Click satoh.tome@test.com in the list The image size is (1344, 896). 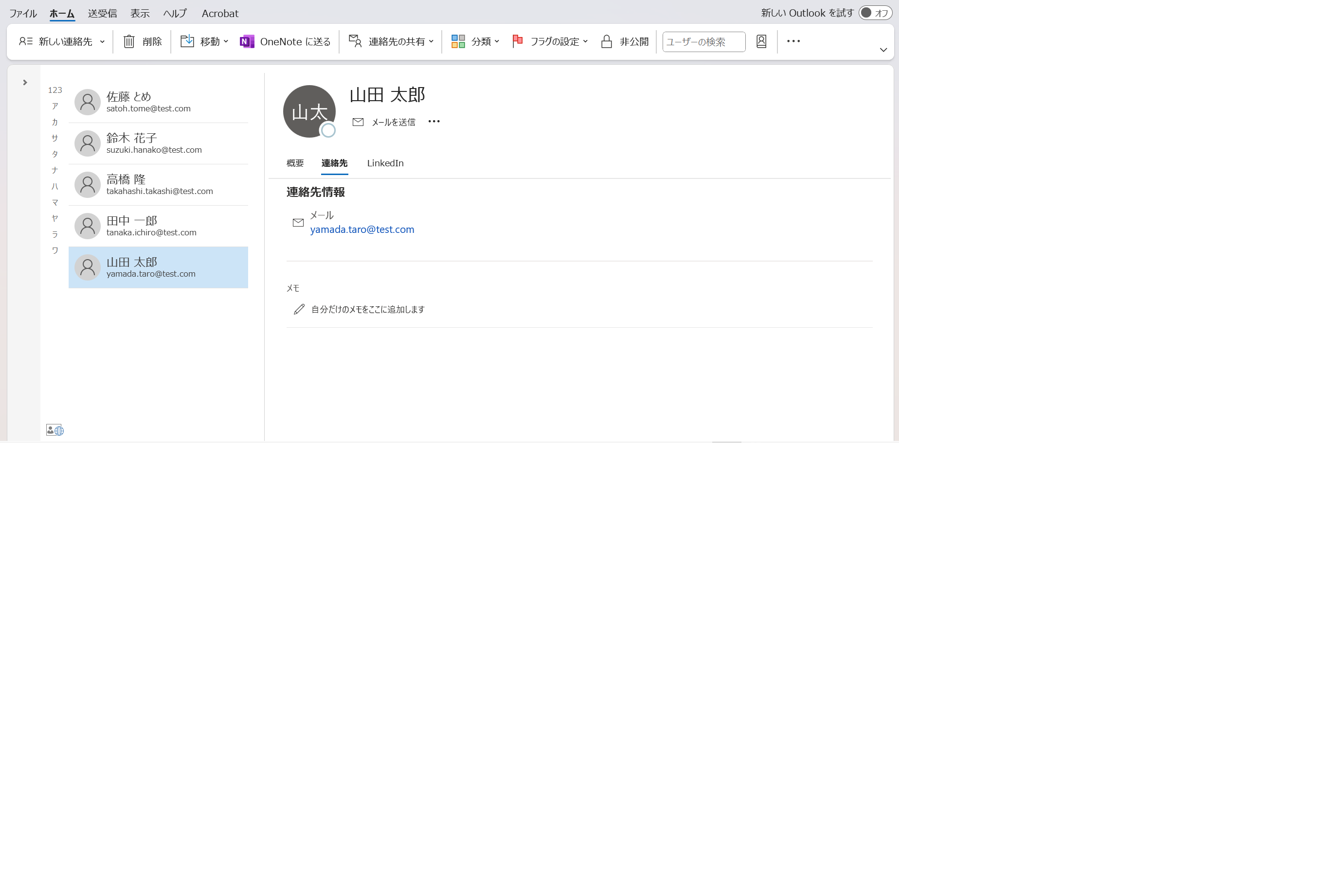(x=148, y=108)
